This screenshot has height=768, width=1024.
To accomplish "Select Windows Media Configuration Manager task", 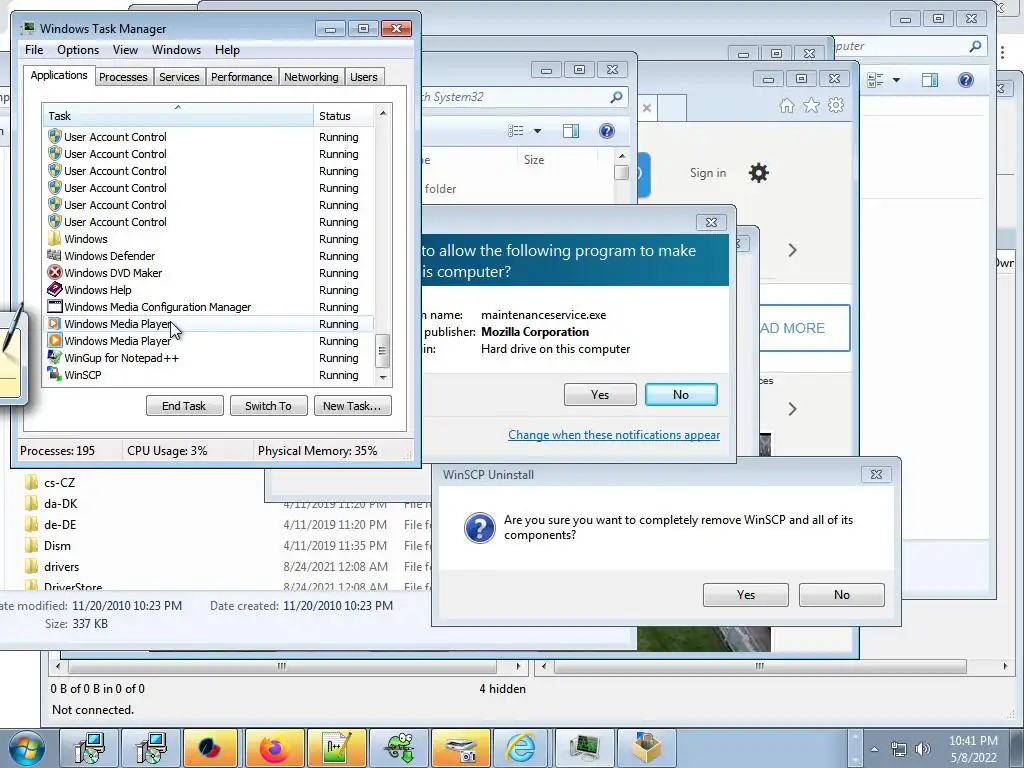I will 157,307.
